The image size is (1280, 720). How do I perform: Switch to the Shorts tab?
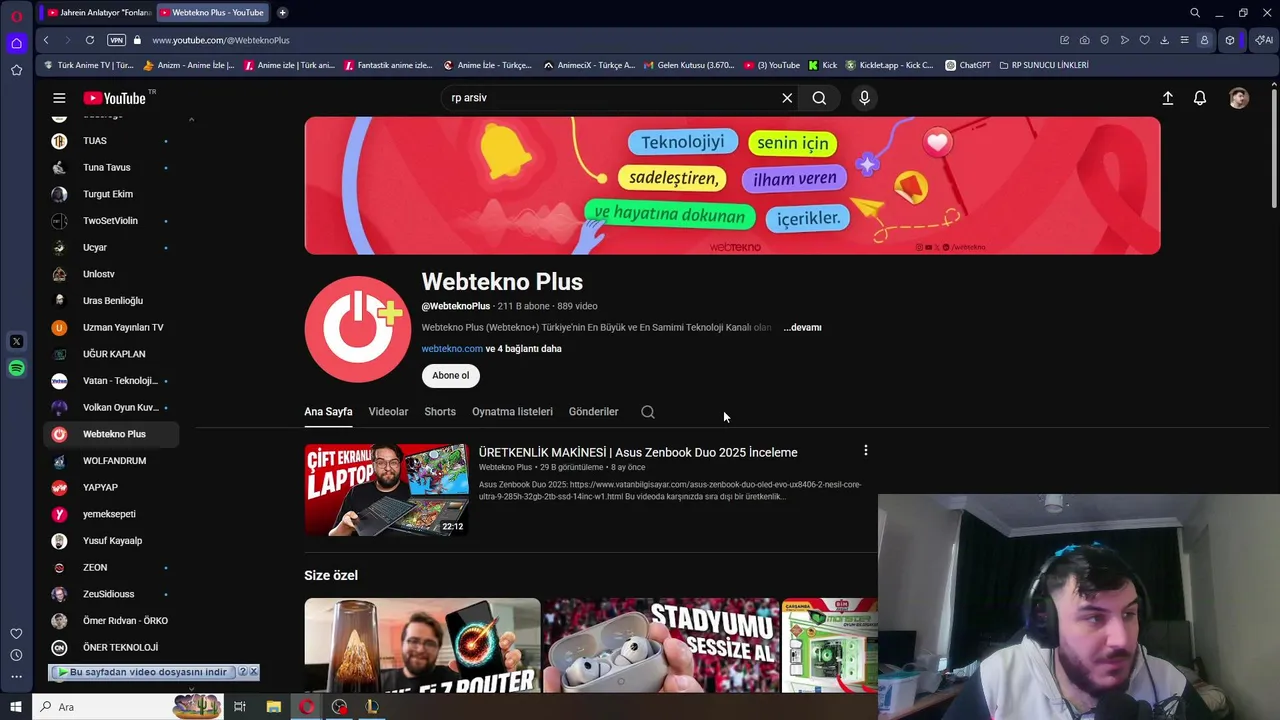(x=440, y=412)
